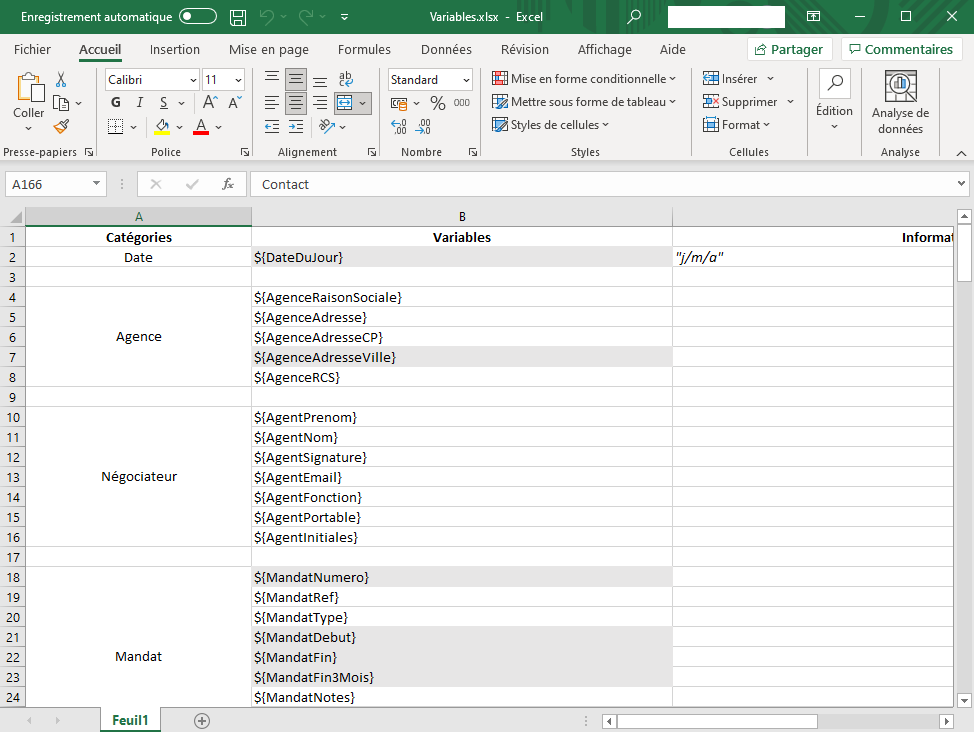Click the insert function fx icon

click(228, 184)
